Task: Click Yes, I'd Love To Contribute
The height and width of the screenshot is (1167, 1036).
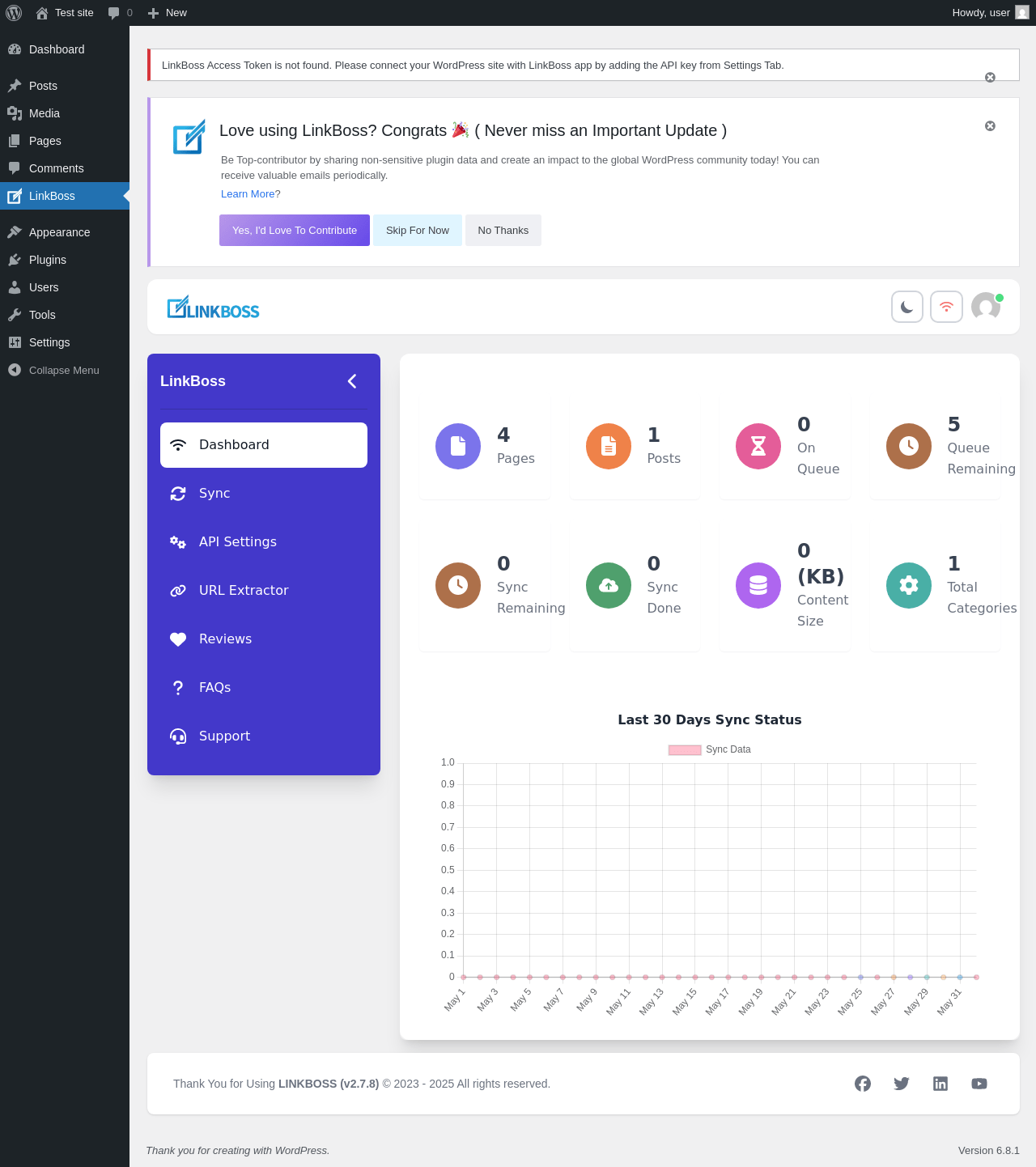Action: pos(295,230)
